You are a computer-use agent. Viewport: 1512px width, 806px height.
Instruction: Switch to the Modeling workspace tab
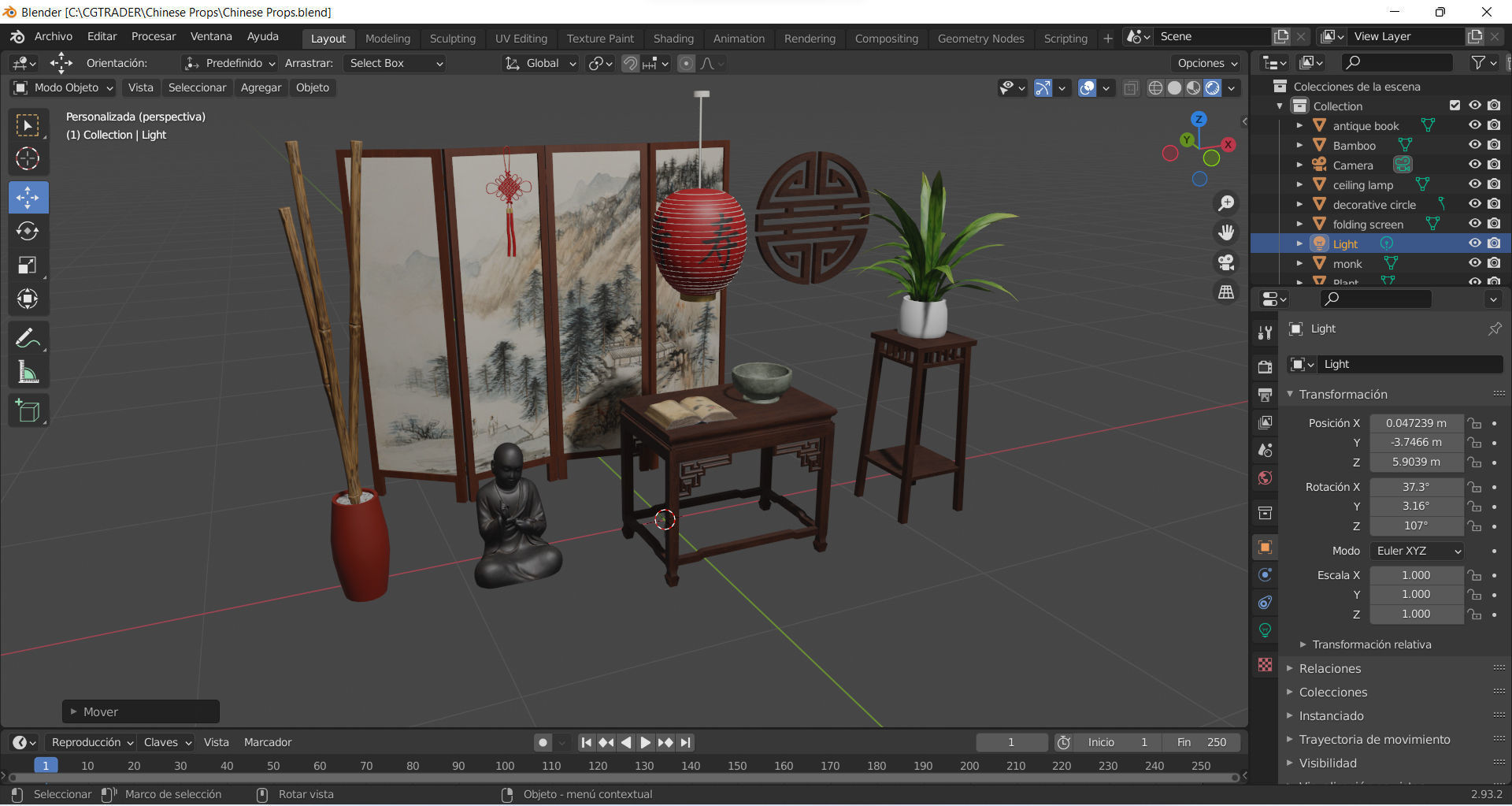tap(387, 39)
